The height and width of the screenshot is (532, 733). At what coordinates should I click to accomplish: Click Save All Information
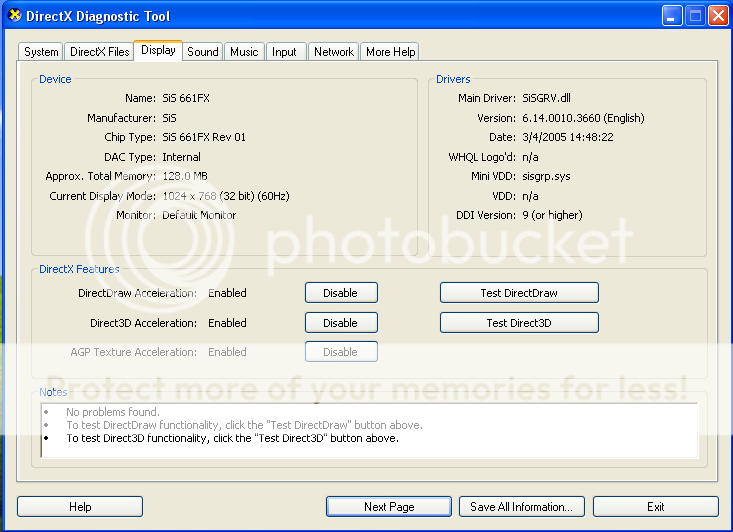coord(522,506)
